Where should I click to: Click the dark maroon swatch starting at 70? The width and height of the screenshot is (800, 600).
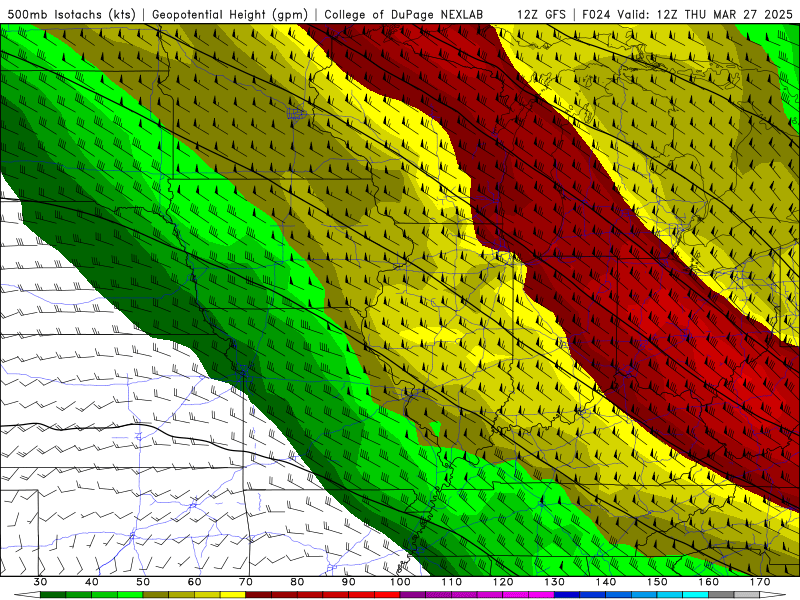pos(259,595)
